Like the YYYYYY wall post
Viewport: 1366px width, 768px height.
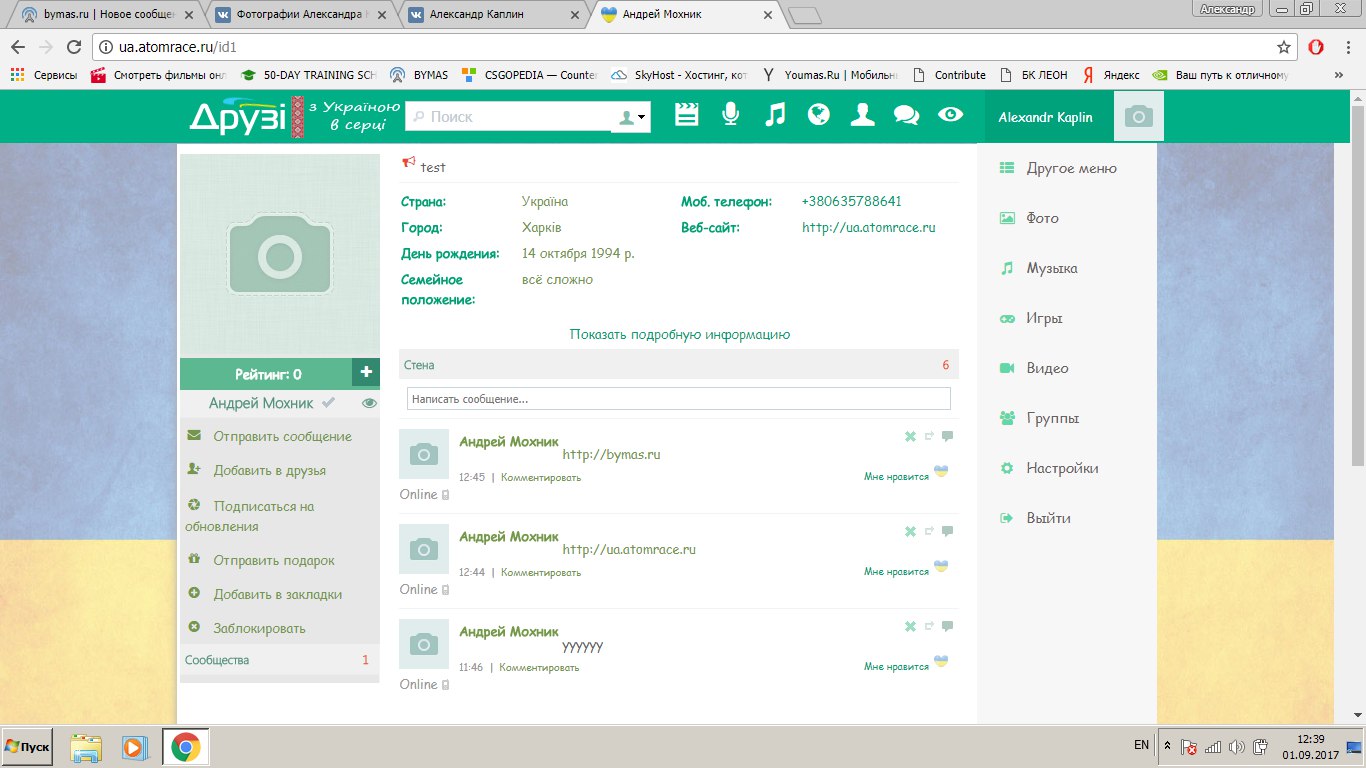point(896,667)
